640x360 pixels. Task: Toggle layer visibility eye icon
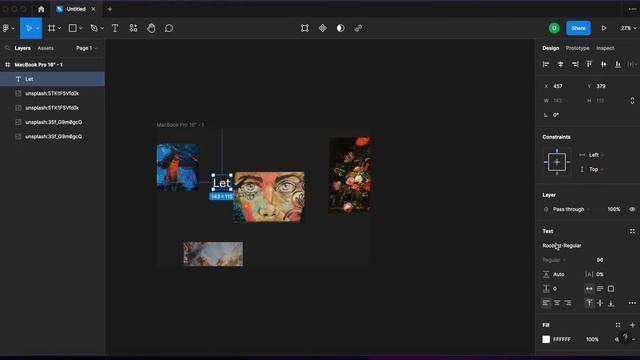[632, 209]
